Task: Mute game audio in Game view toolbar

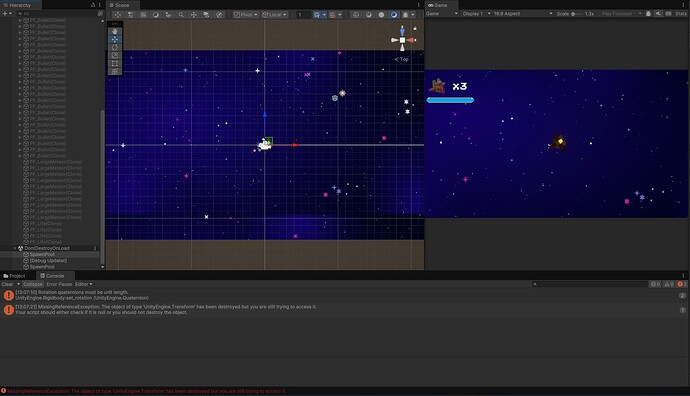Action: 648,14
